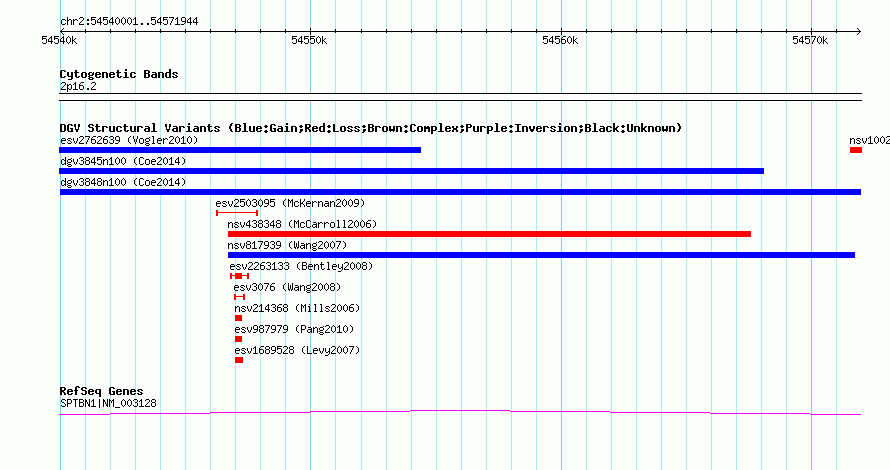The height and width of the screenshot is (470, 890).
Task: Click the 54540k ruler label
Action: coord(59,40)
